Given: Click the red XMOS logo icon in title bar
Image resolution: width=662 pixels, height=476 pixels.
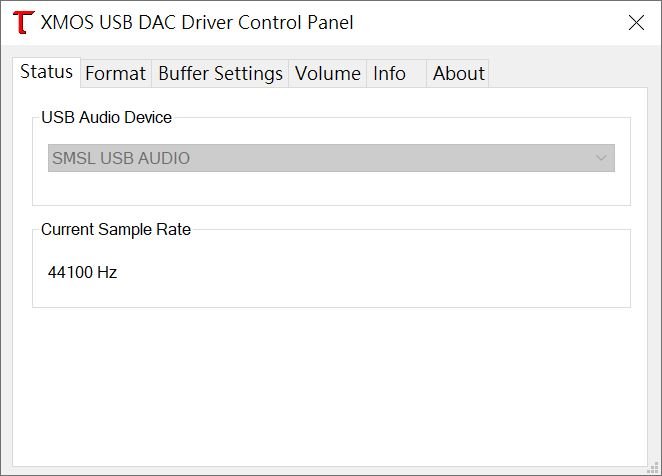Looking at the screenshot, I should click(x=23, y=23).
